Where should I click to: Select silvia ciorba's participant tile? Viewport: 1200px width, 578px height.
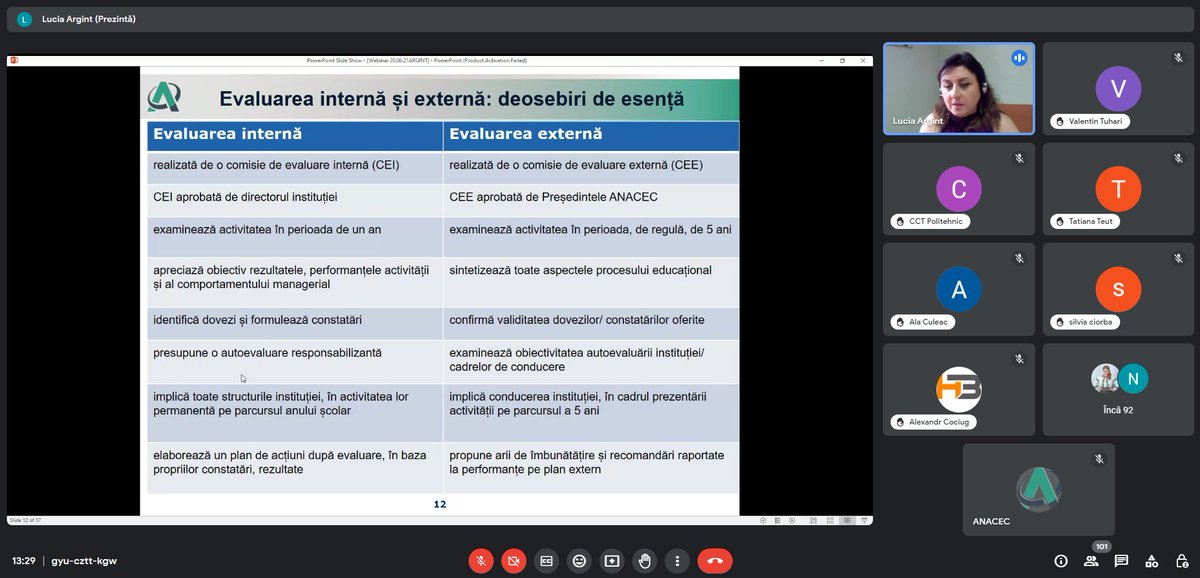[x=1118, y=289]
